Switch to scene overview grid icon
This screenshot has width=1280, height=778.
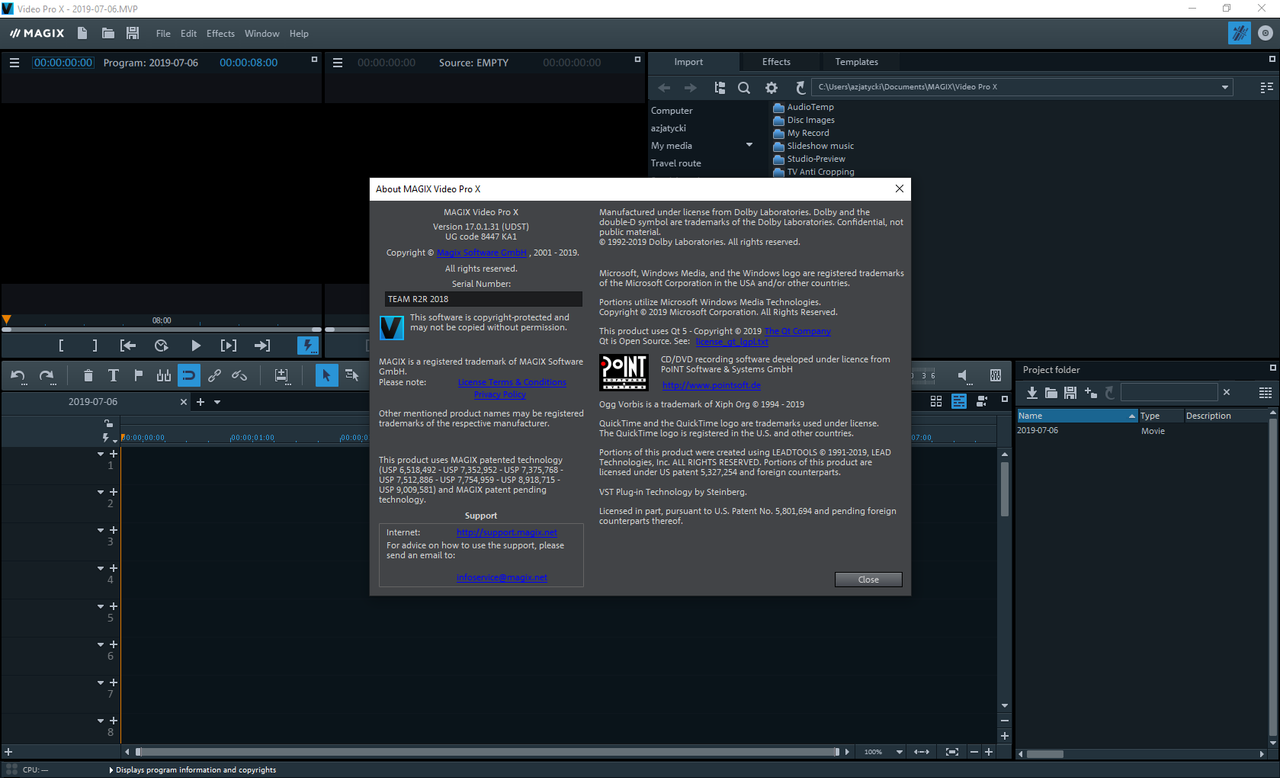936,401
